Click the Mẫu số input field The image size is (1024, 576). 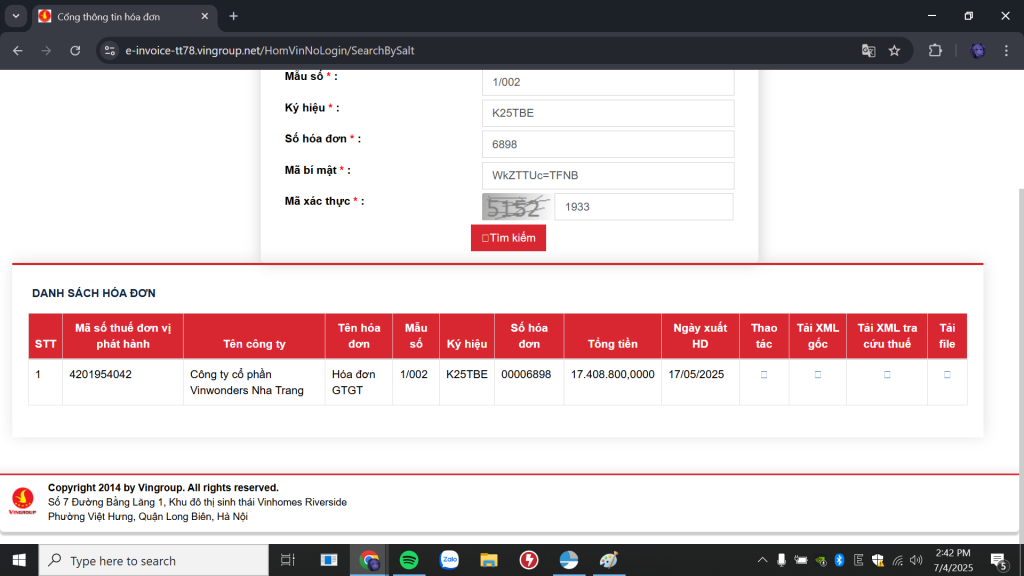click(x=608, y=82)
